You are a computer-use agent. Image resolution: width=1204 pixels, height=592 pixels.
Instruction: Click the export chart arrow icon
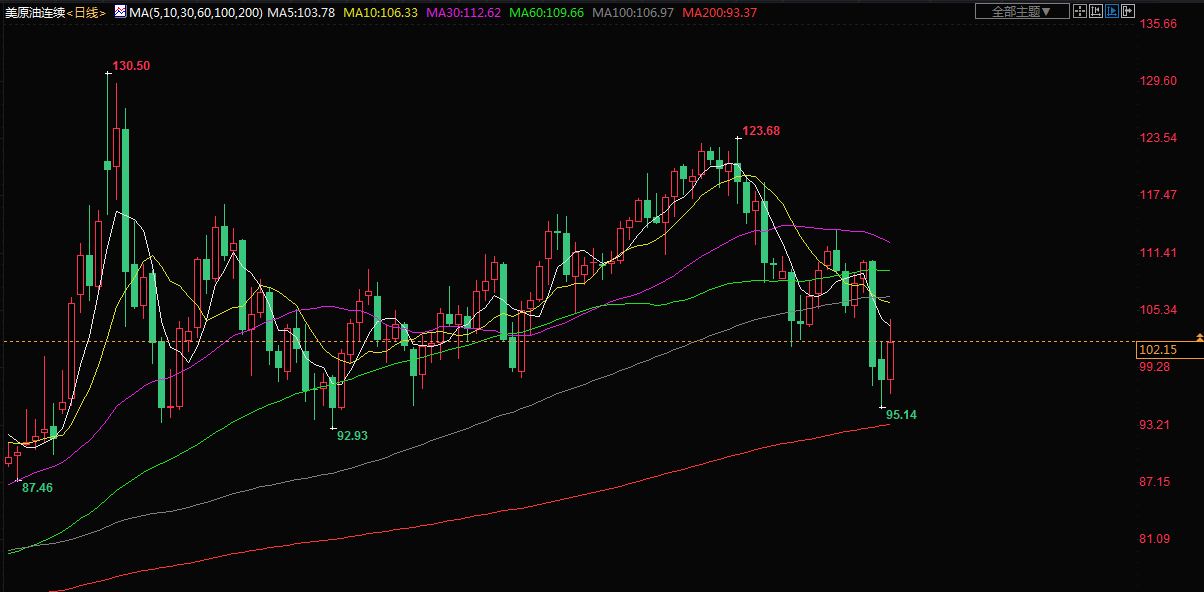pos(1128,12)
